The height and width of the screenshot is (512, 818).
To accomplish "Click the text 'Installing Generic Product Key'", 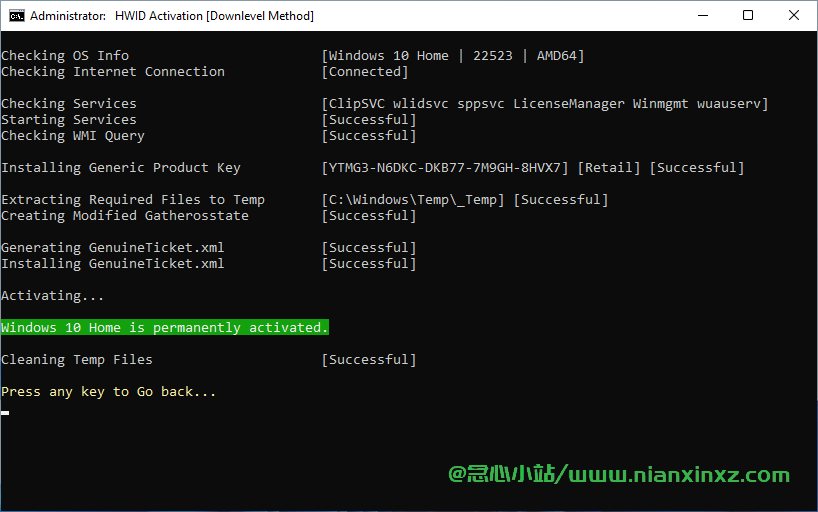I will [121, 168].
